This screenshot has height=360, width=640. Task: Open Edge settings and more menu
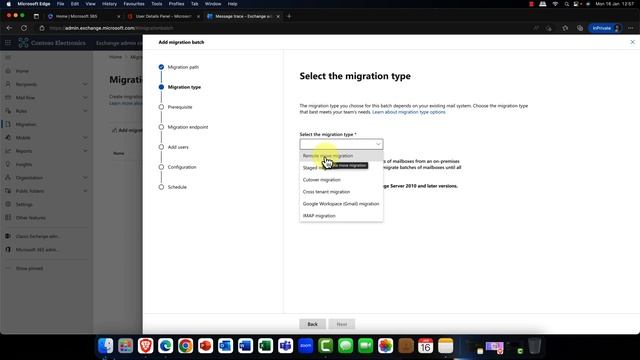coord(631,28)
